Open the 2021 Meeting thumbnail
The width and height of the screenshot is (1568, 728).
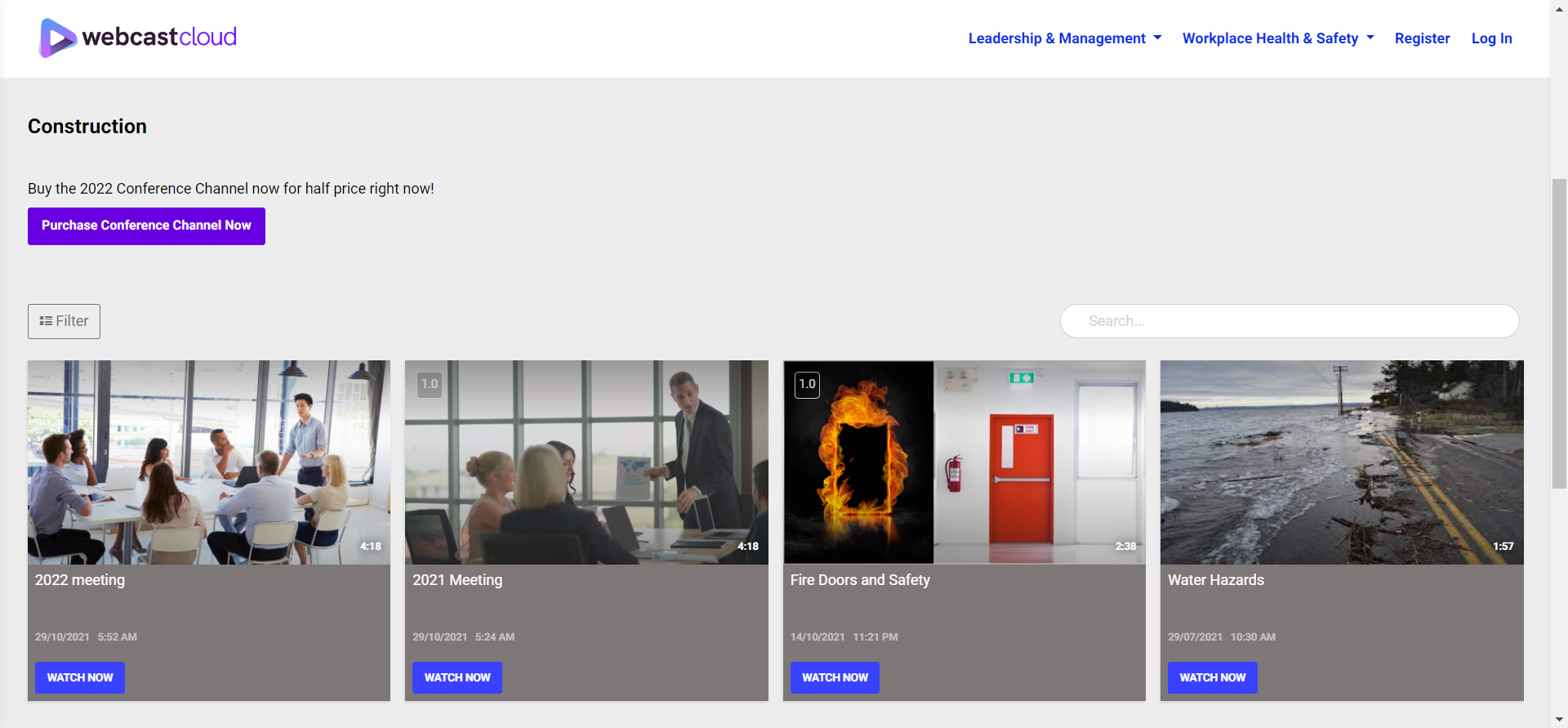(586, 462)
